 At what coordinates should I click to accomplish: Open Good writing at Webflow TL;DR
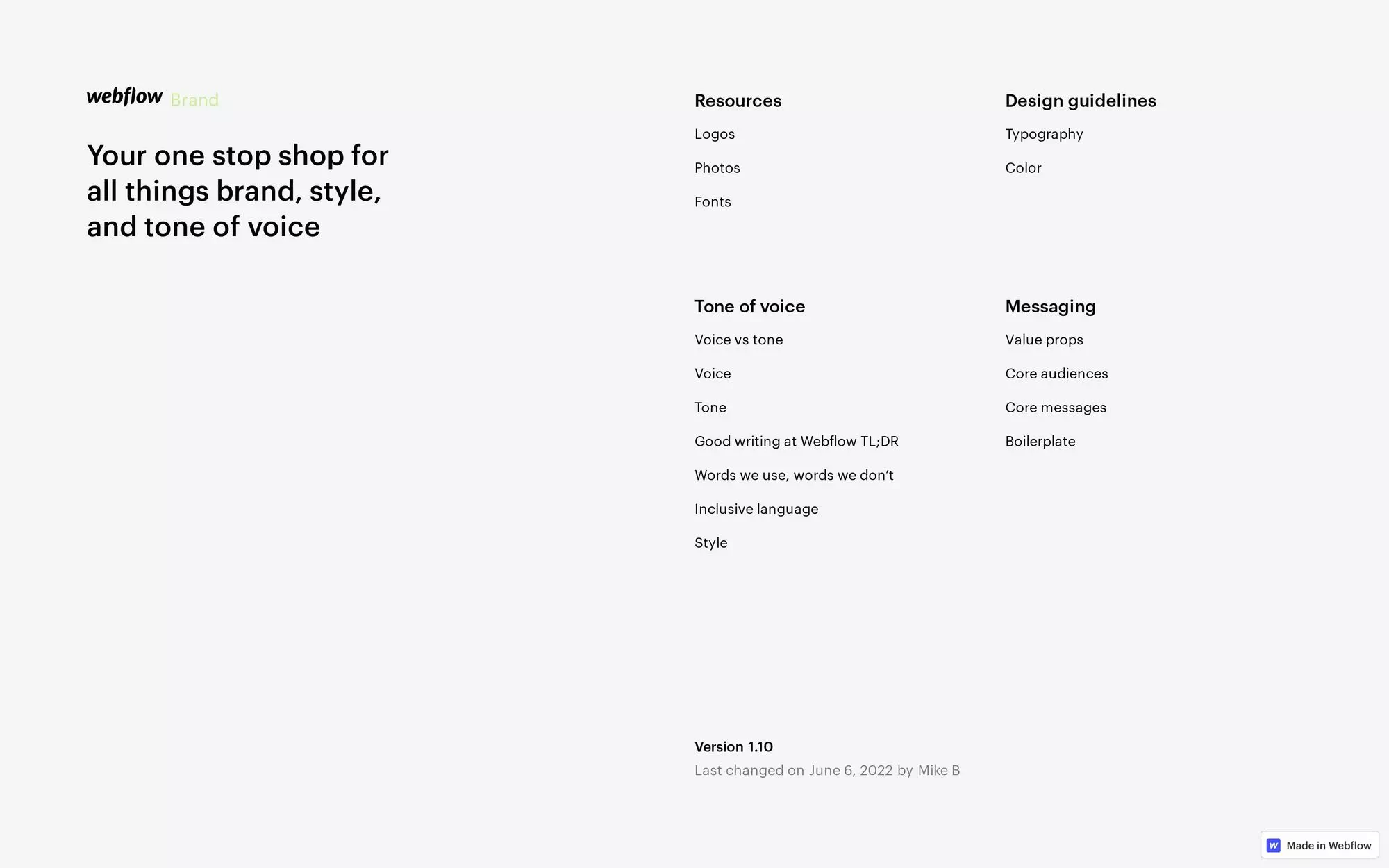pyautogui.click(x=796, y=441)
